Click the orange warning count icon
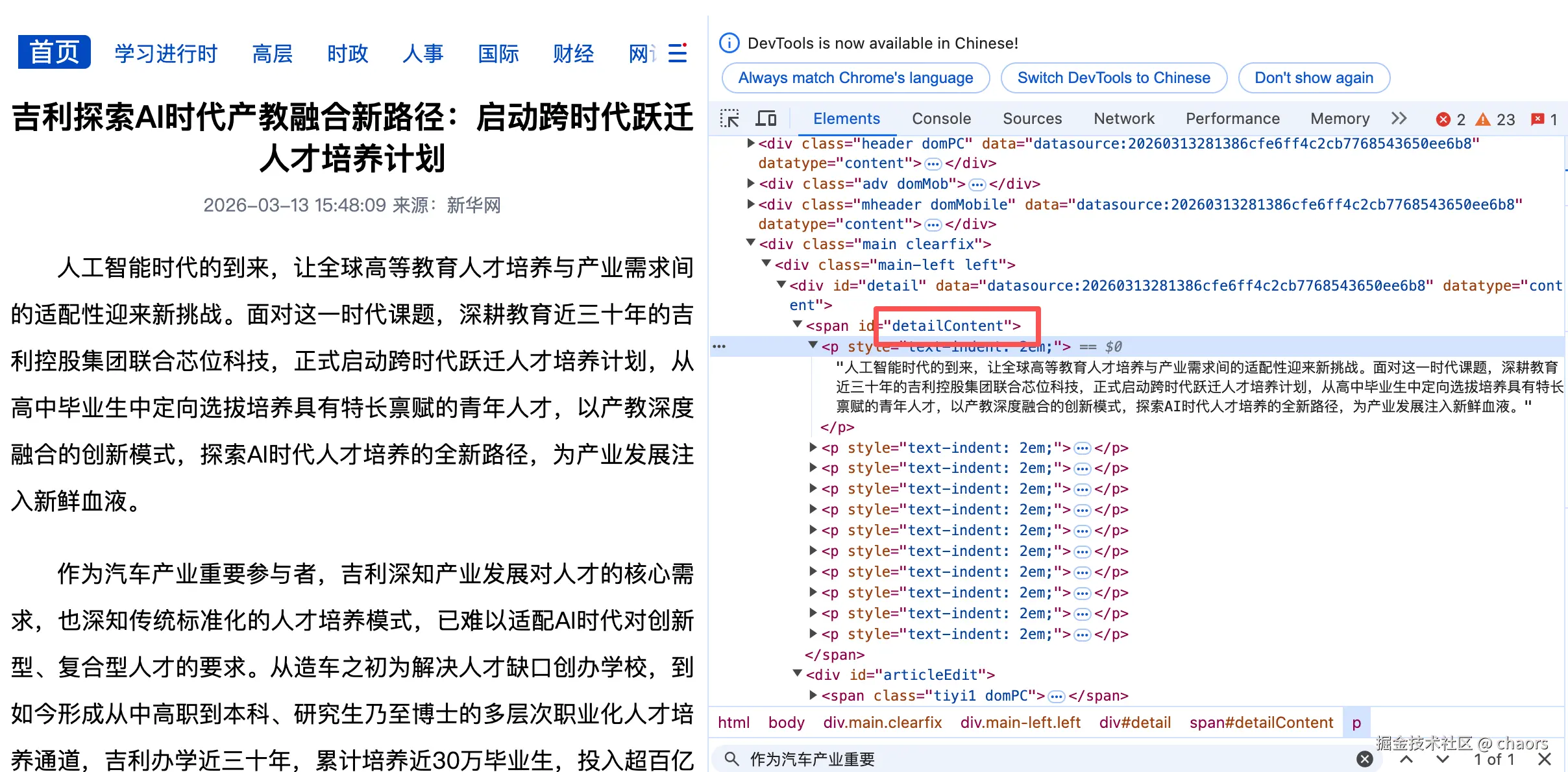Screen dimensions: 1568x772 click(1483, 119)
